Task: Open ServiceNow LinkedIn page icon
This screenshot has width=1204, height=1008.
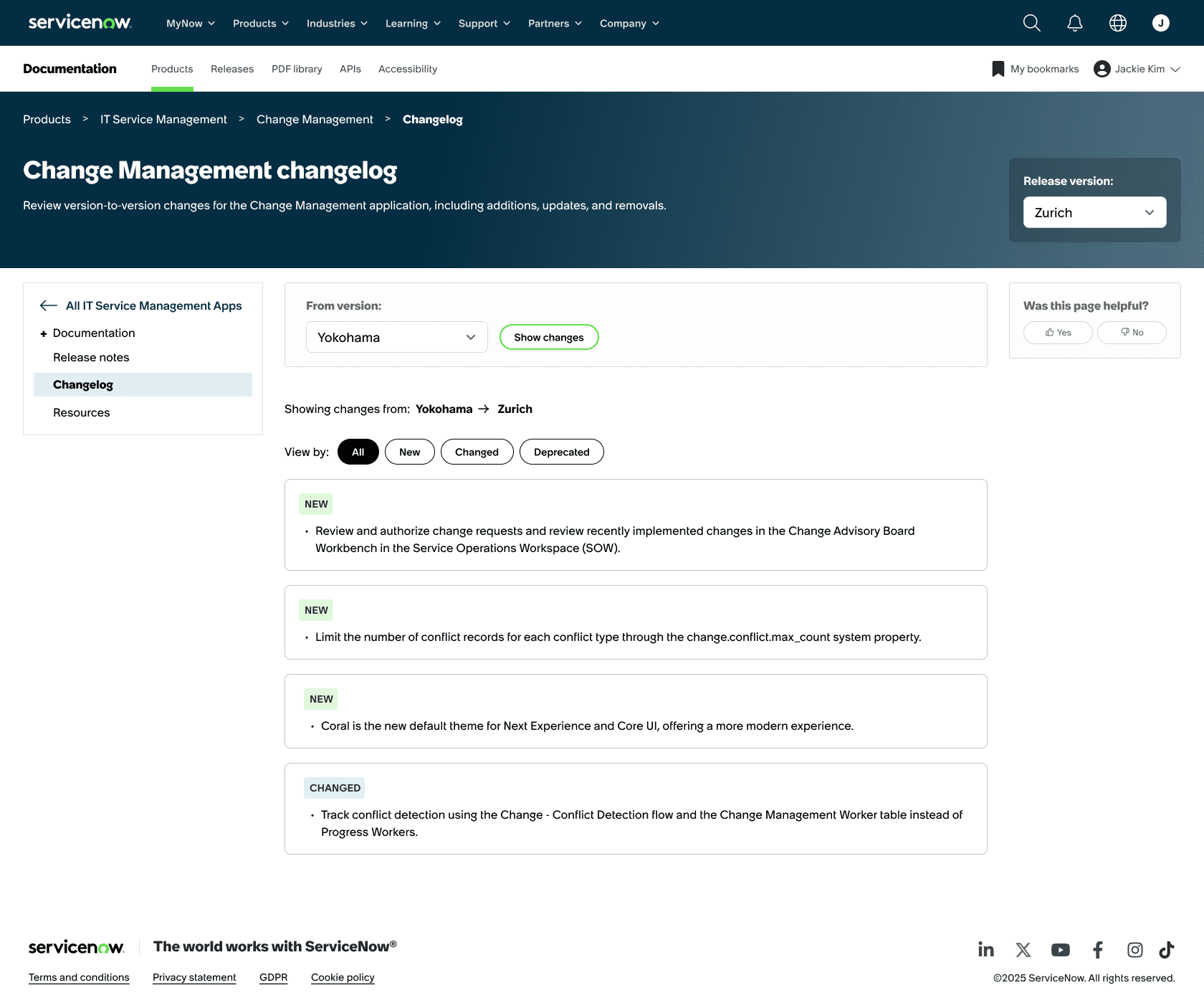Action: tap(986, 950)
